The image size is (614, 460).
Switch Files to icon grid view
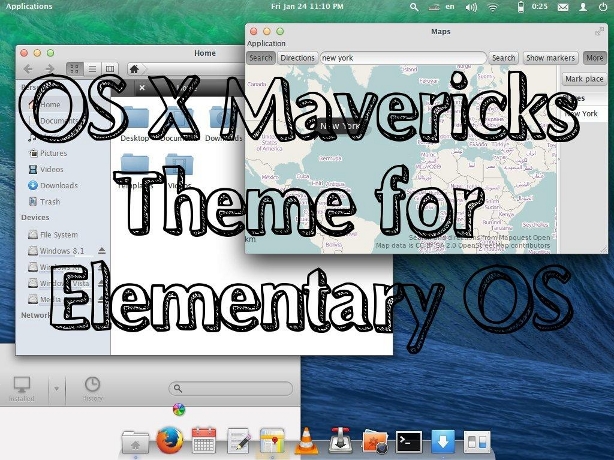pos(74,69)
